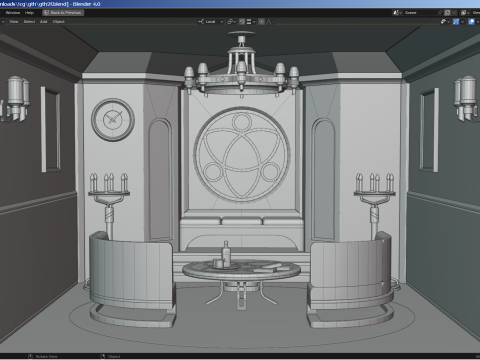Open the Help menu
The height and width of the screenshot is (360, 480).
point(29,13)
